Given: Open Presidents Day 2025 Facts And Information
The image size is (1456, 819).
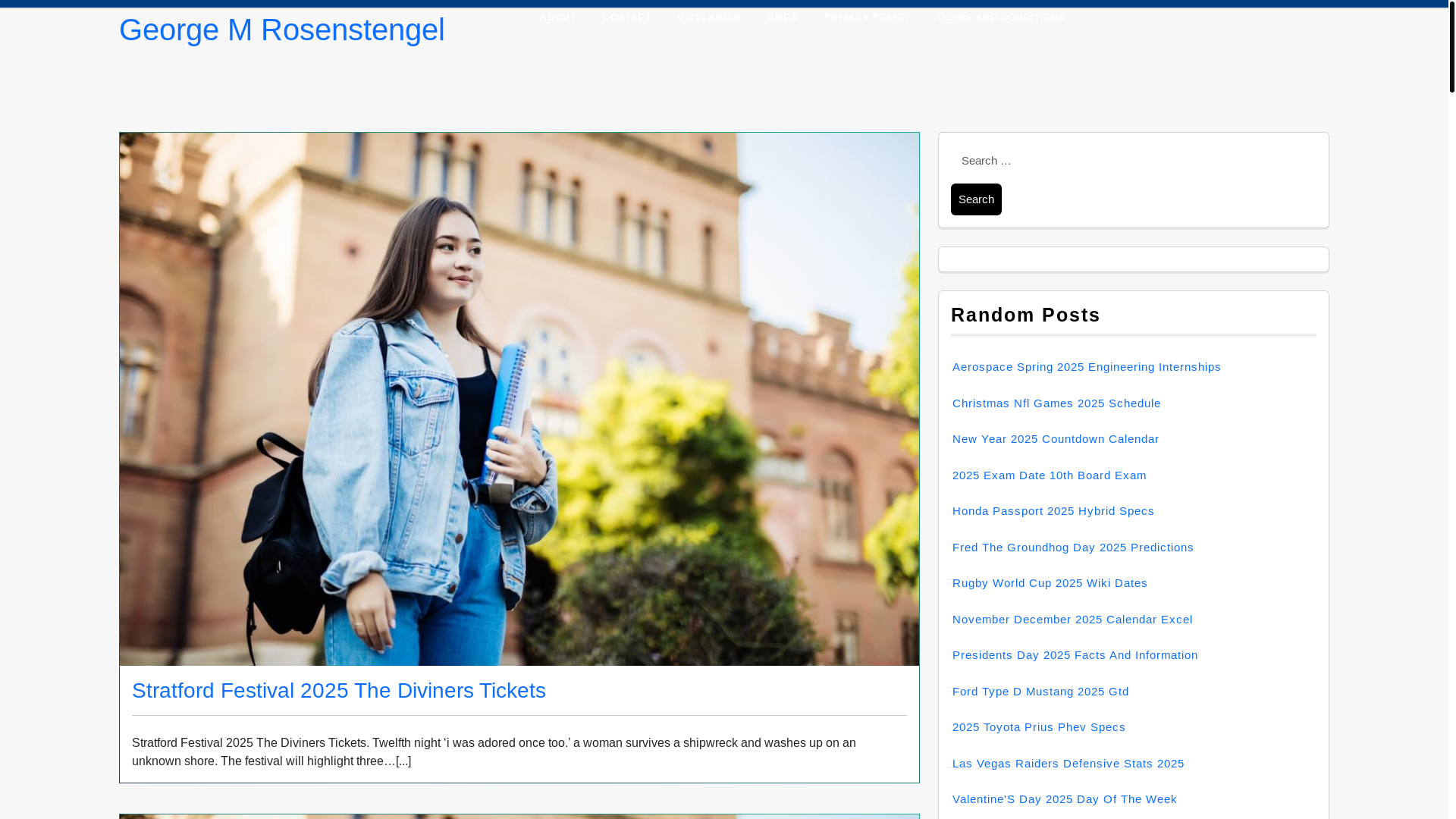Looking at the screenshot, I should coord(1075,655).
